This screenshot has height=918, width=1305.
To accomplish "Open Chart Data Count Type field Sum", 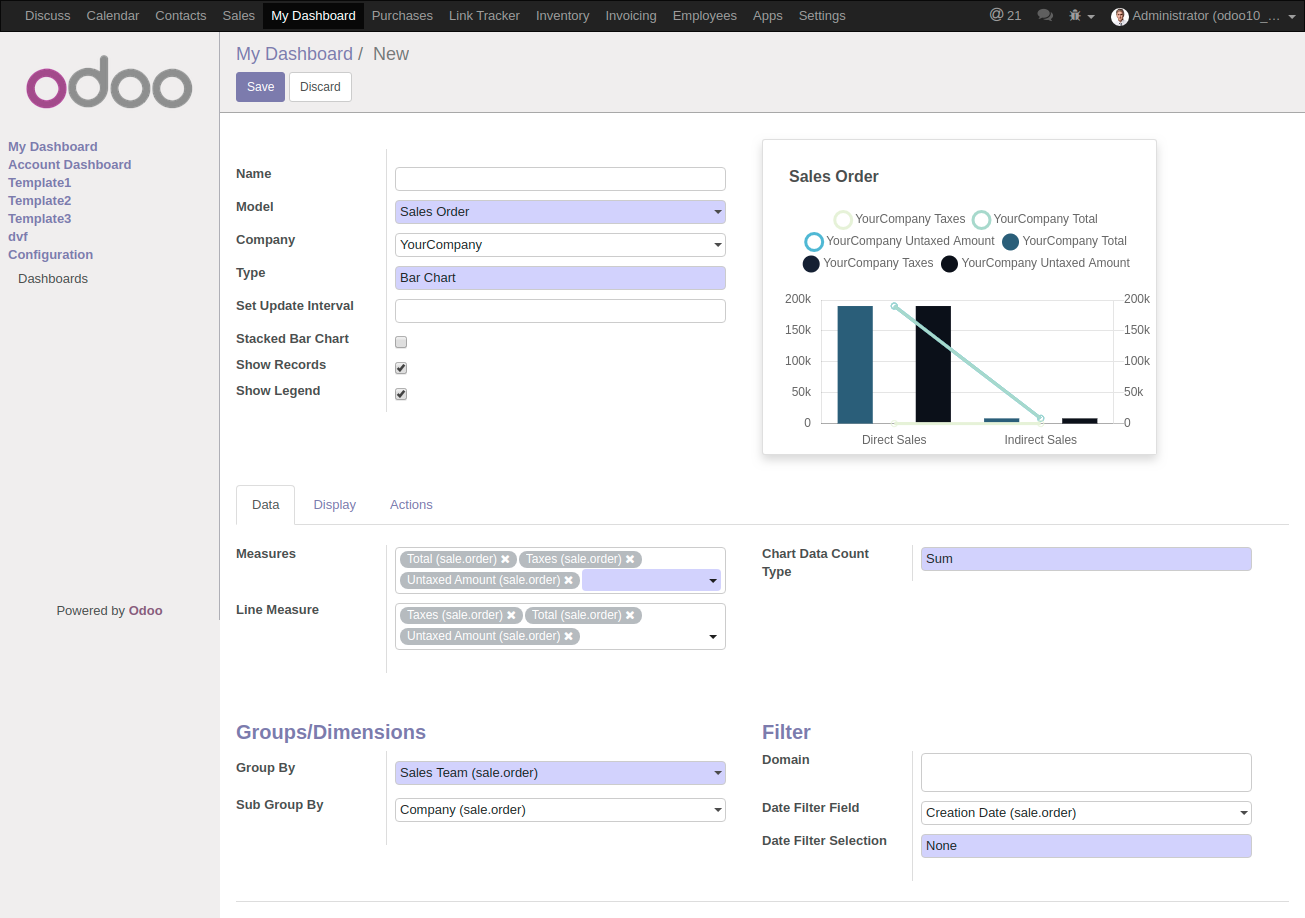I will pyautogui.click(x=1086, y=559).
